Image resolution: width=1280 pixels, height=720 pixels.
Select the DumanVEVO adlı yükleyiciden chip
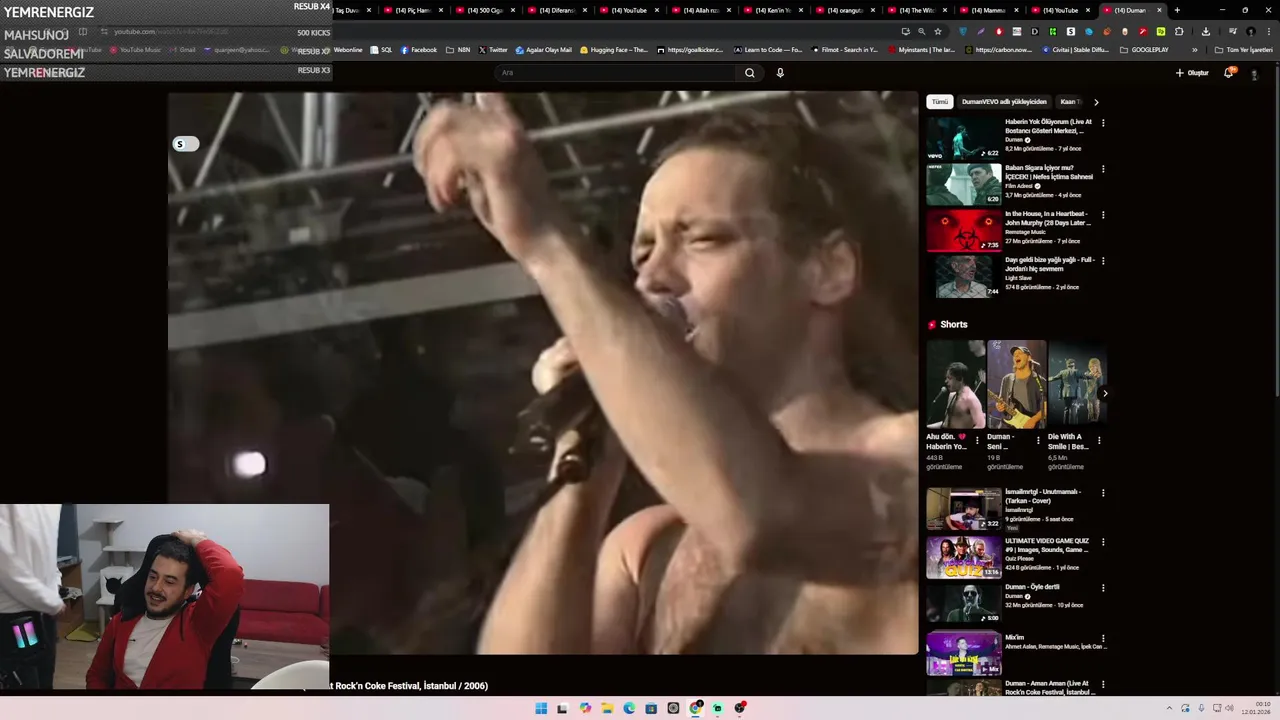1004,101
